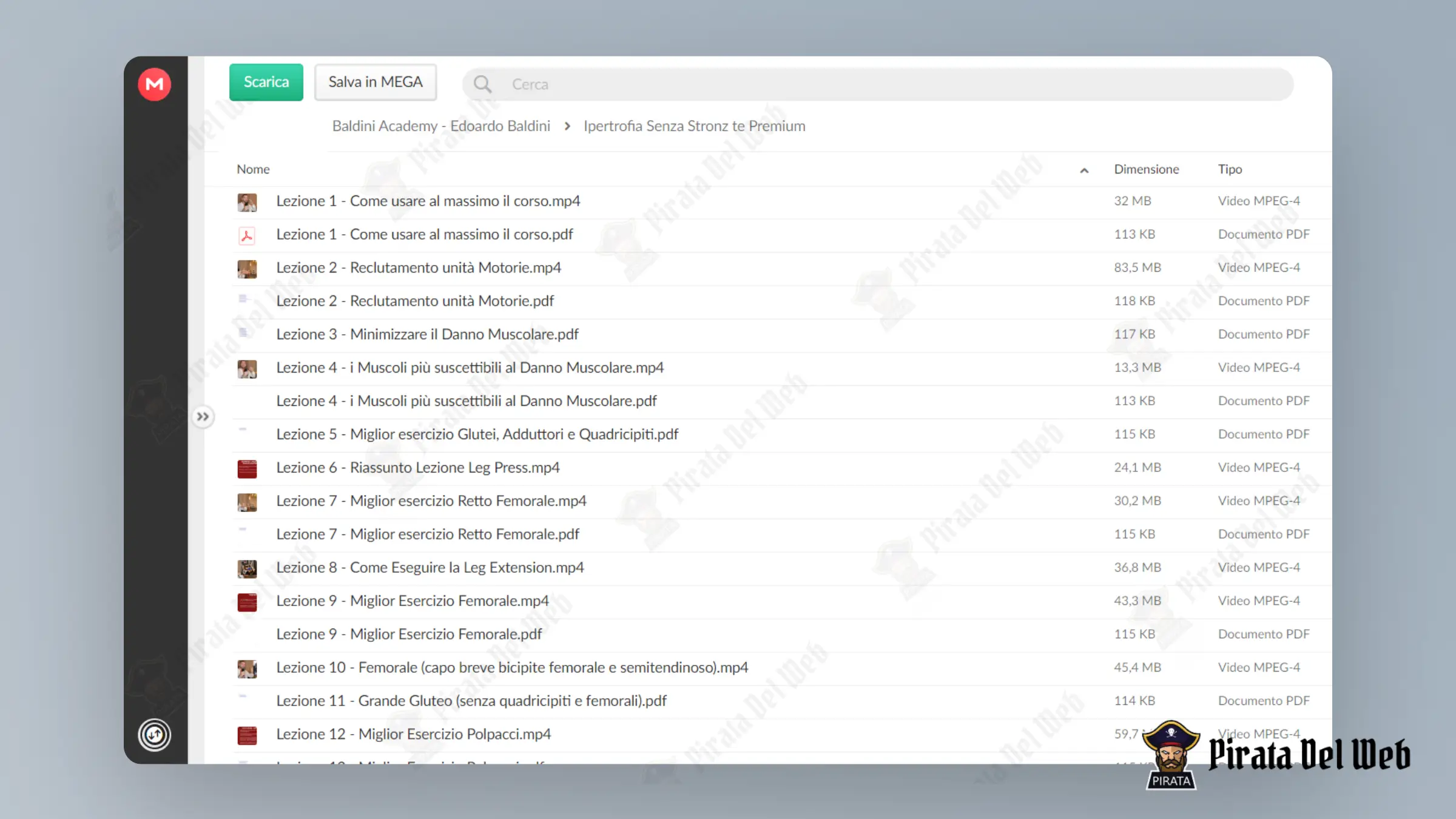
Task: Select Lezione 12 Miglior Esercizio Polpacci.mp4 name
Action: 413,734
